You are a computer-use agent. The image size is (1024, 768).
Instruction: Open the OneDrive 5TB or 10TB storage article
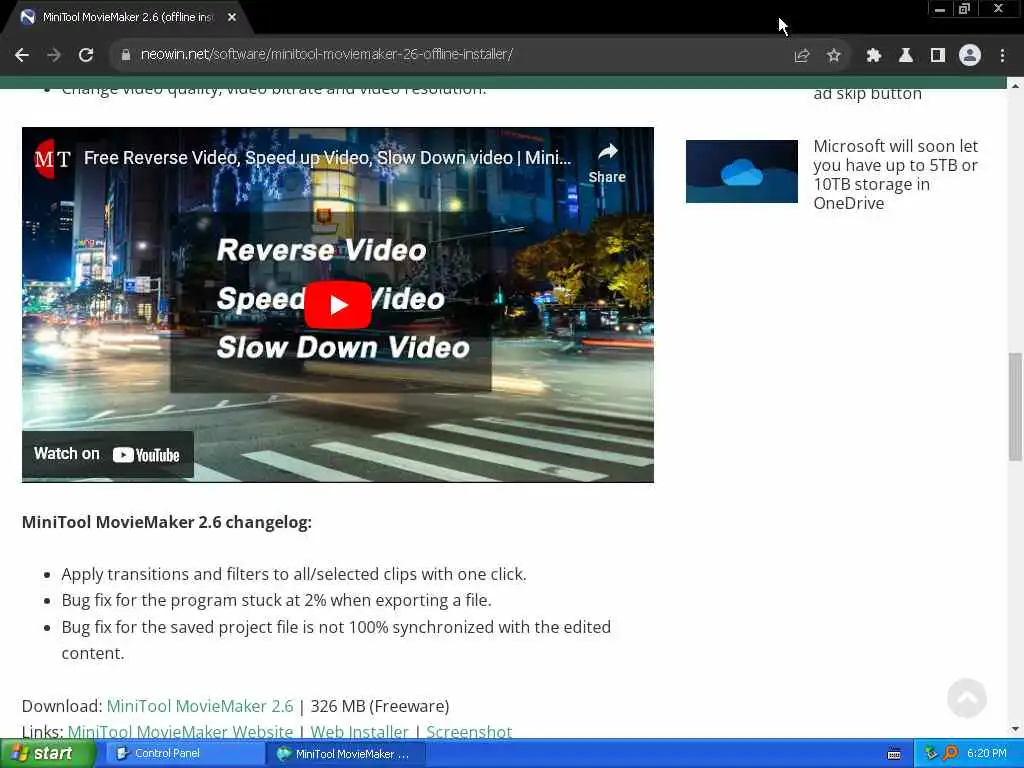pyautogui.click(x=895, y=174)
